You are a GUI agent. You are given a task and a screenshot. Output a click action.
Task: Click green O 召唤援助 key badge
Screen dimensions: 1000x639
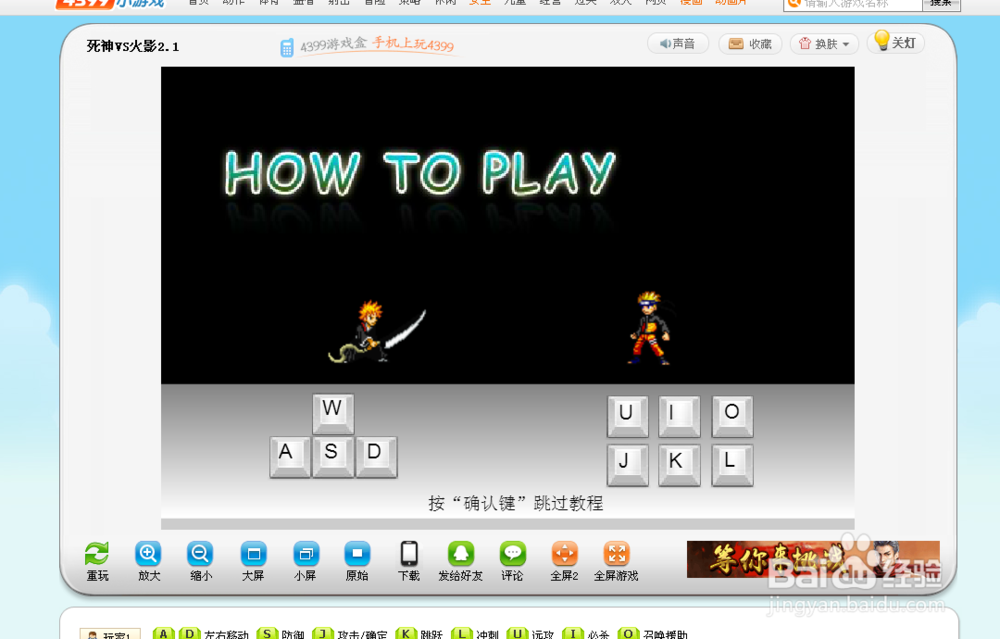pos(628,634)
